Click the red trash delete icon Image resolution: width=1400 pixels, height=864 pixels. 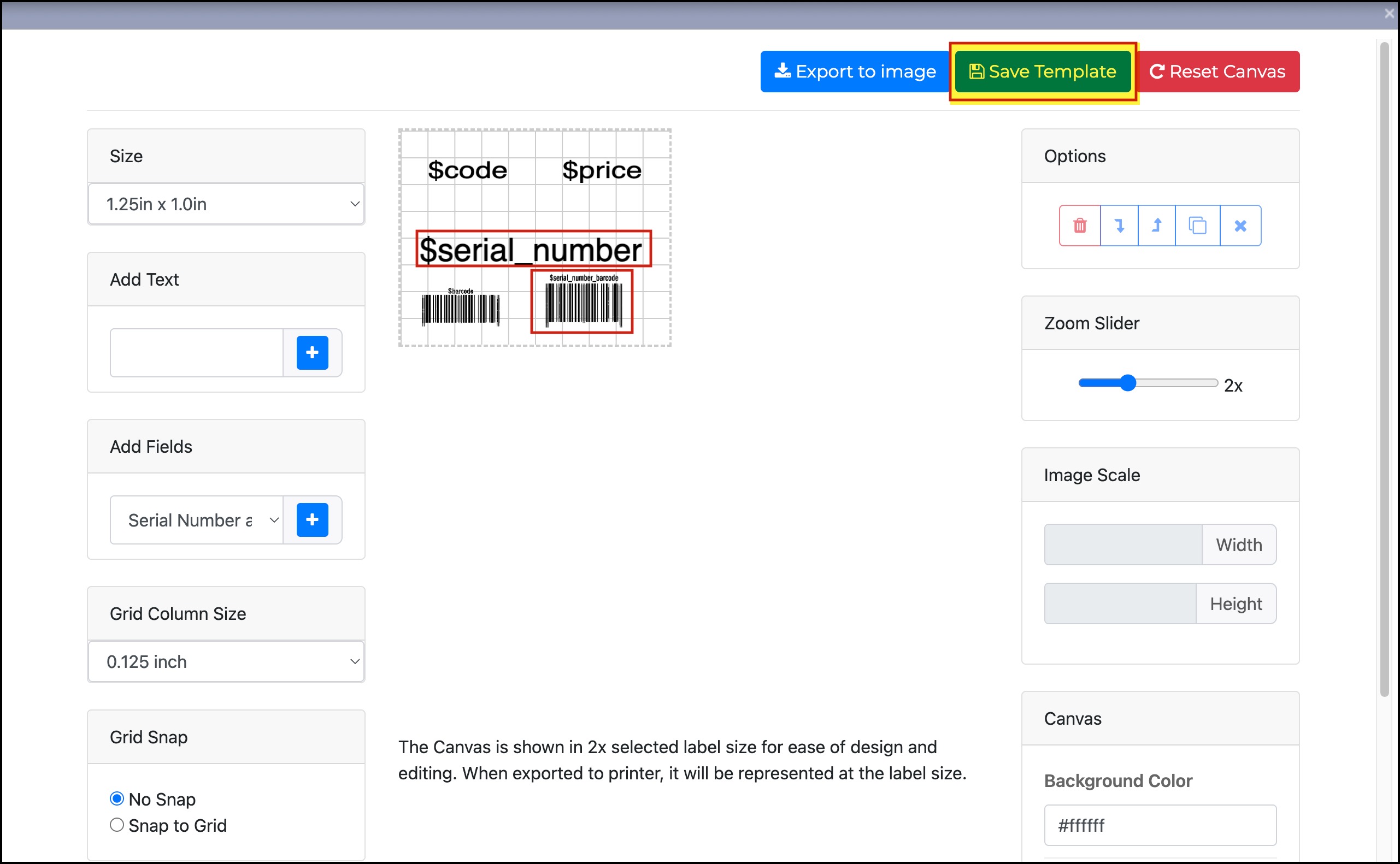[x=1079, y=226]
